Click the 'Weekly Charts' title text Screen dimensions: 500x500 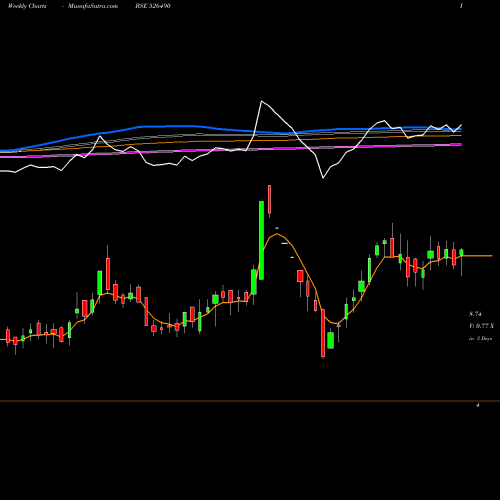(x=27, y=6)
